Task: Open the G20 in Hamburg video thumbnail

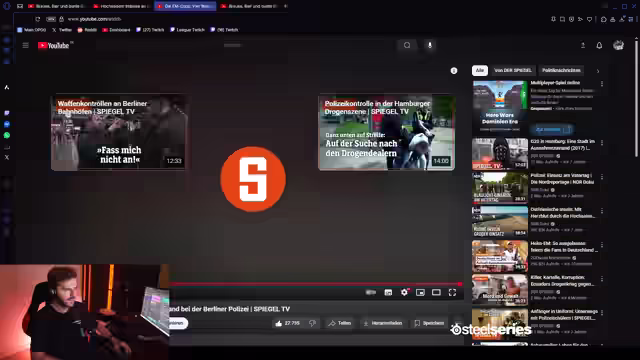Action: tap(500, 153)
